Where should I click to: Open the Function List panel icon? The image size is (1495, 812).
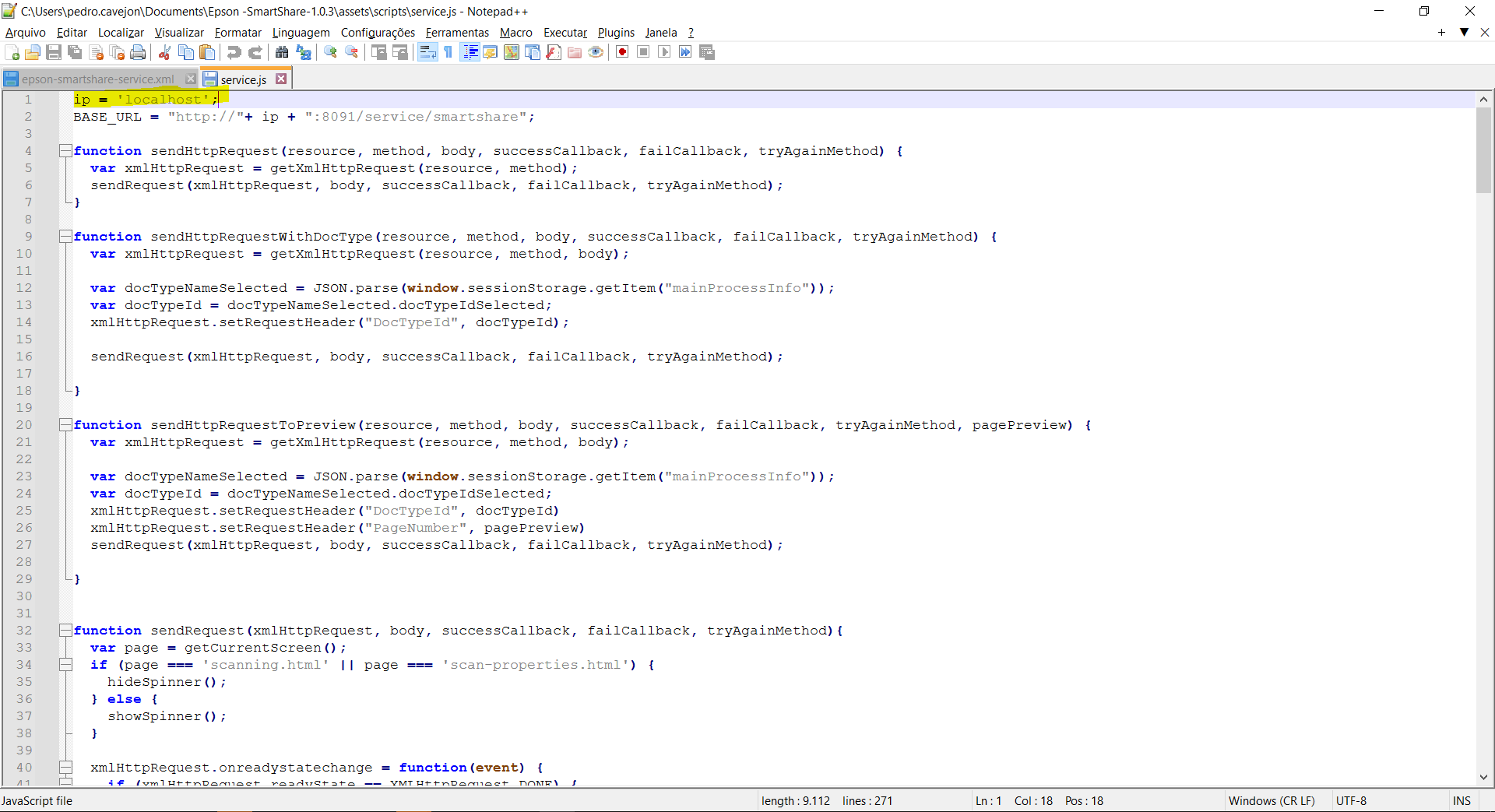click(554, 52)
